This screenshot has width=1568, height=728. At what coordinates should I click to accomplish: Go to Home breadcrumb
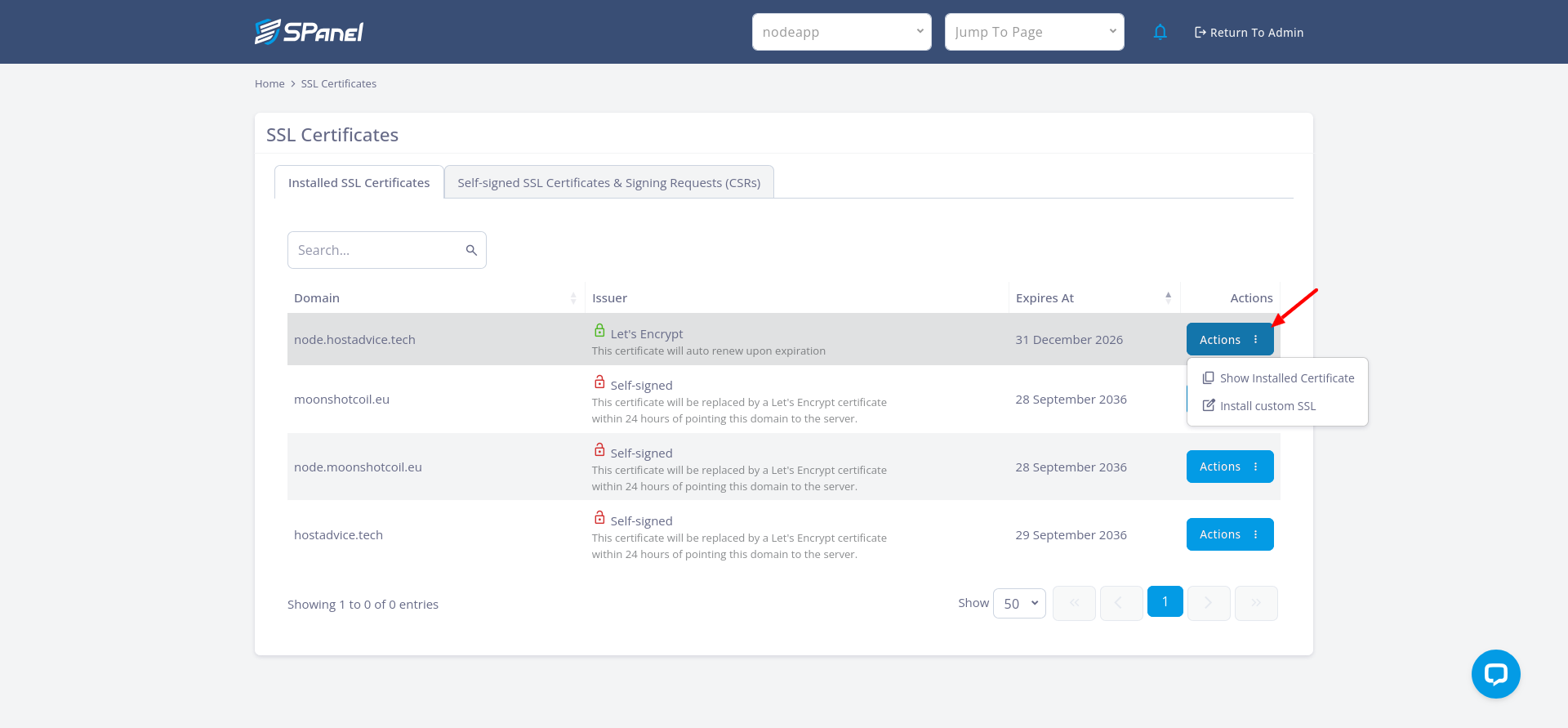click(x=269, y=84)
